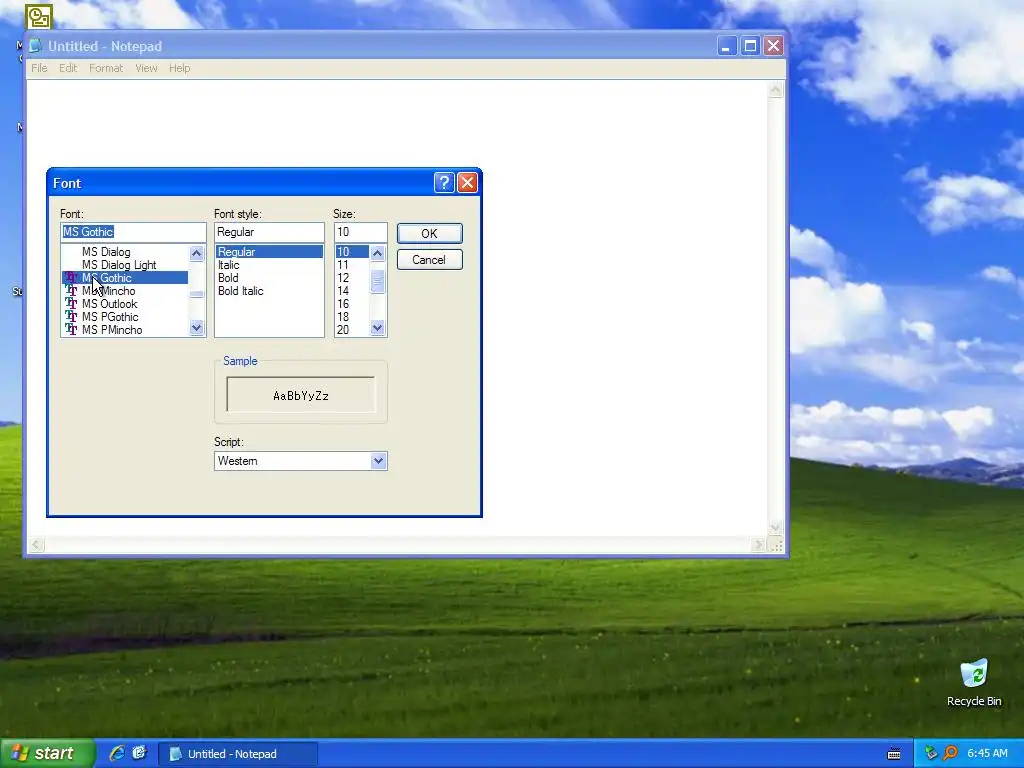
Task: Click the Notepad vertical scrollbar up arrow
Action: click(775, 90)
